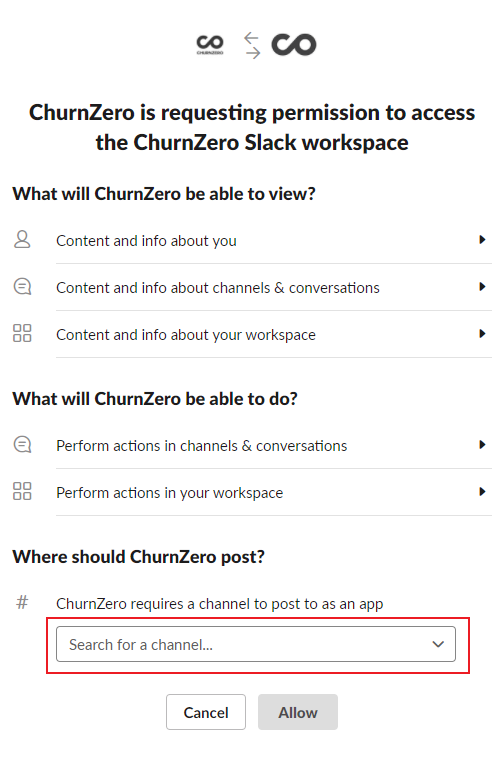Screen dimensions: 504x763
Task: Focus the Search for a channel field
Action: pyautogui.click(x=256, y=644)
